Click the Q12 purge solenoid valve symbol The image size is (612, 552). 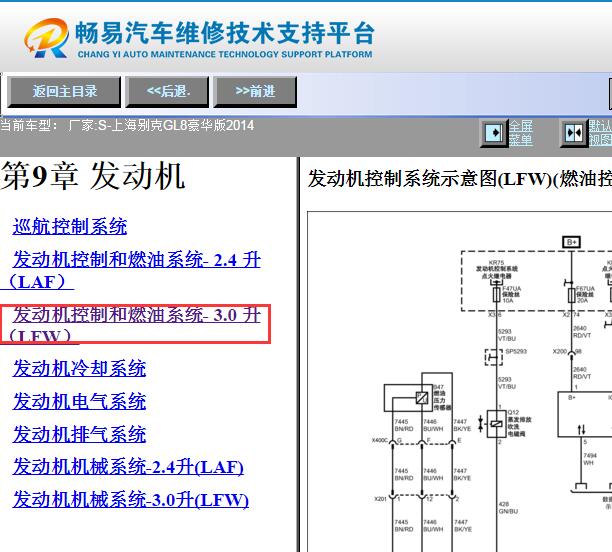(496, 424)
